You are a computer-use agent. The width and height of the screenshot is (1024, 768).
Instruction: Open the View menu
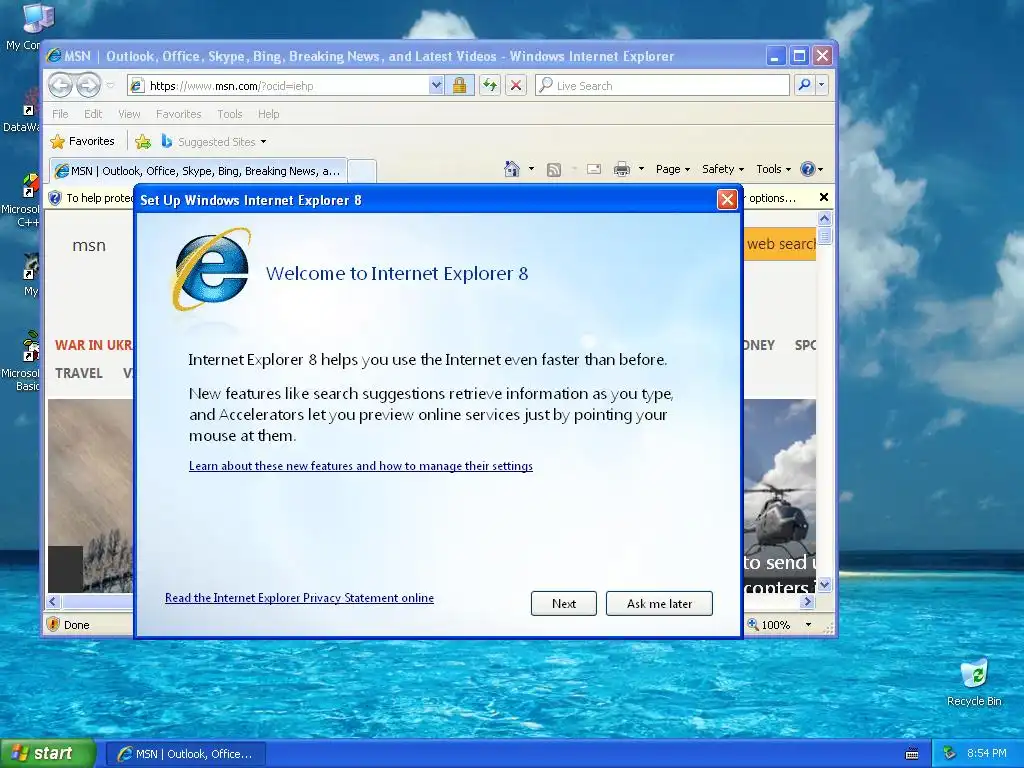129,114
